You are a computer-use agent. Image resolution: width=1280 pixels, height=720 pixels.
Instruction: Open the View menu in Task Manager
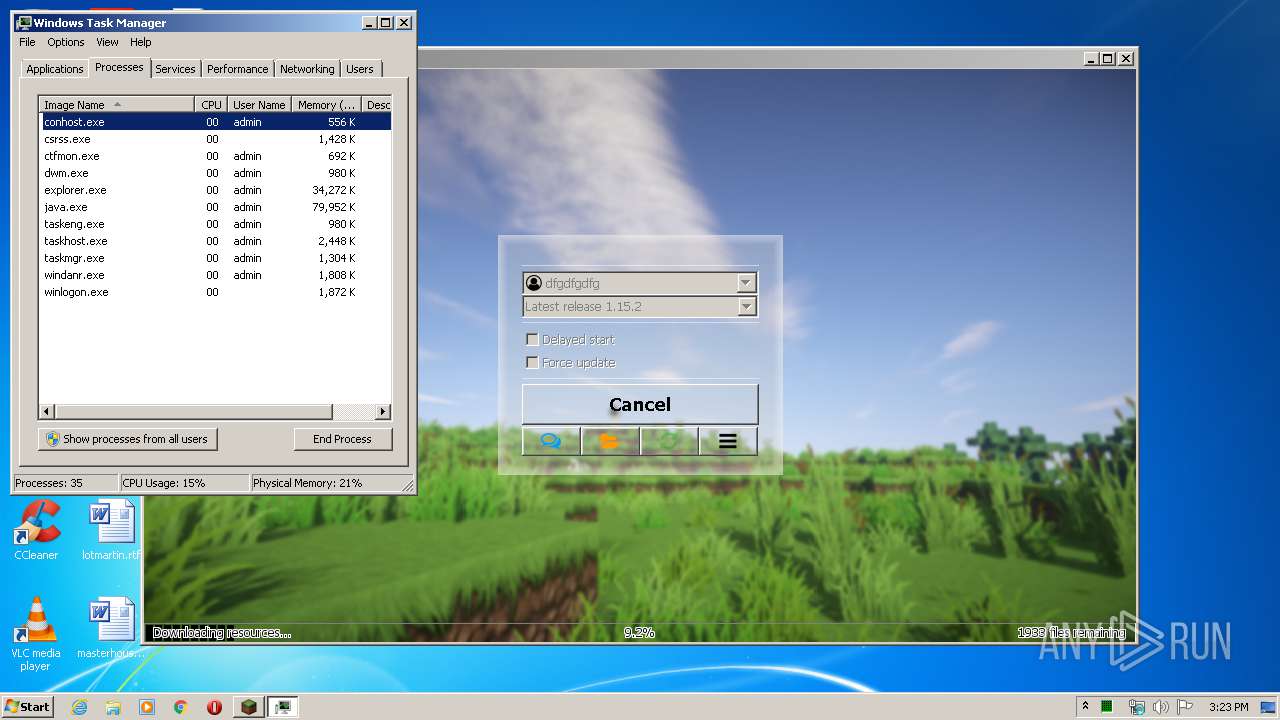(107, 42)
